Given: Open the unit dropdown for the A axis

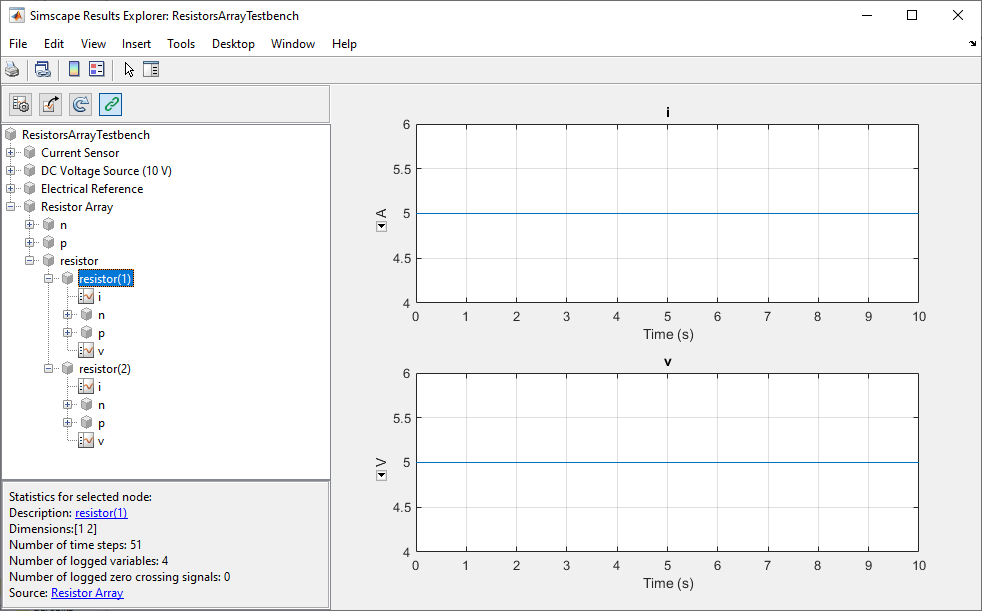Looking at the screenshot, I should [381, 227].
